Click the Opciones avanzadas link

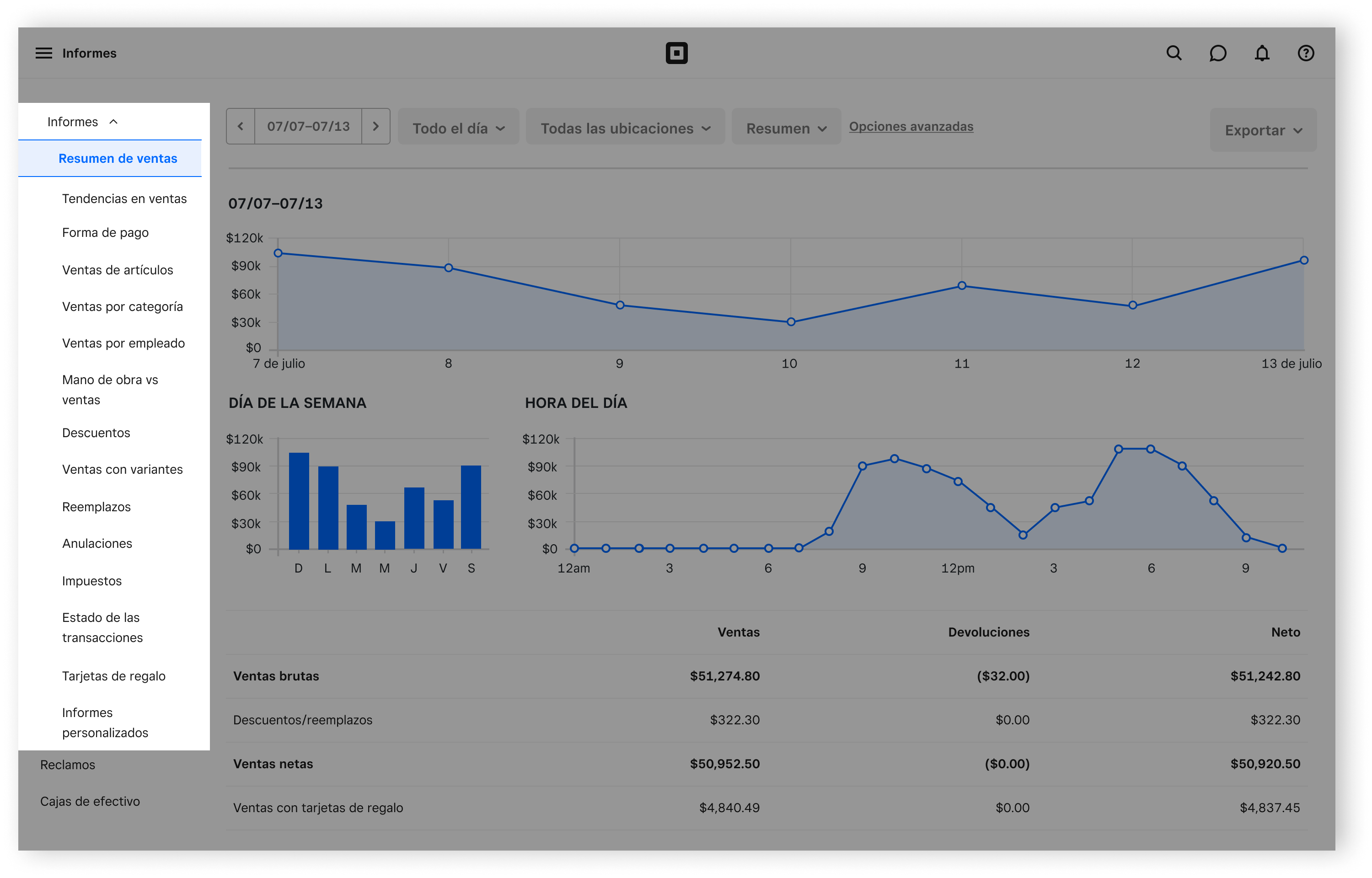(x=911, y=126)
